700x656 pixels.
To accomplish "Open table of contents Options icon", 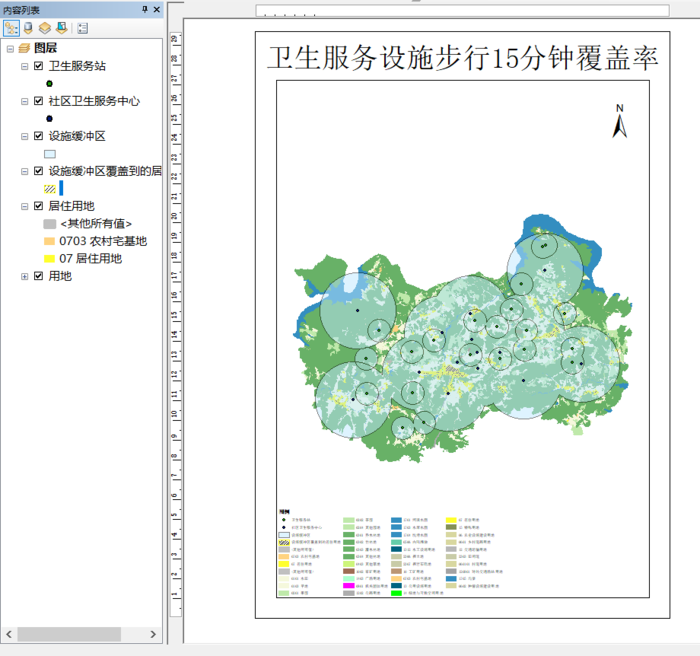I will click(83, 29).
